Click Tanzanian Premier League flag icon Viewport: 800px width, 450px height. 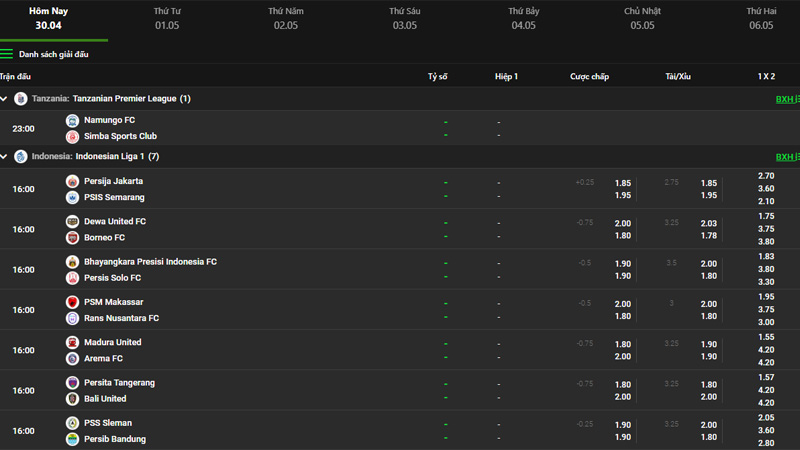point(20,98)
